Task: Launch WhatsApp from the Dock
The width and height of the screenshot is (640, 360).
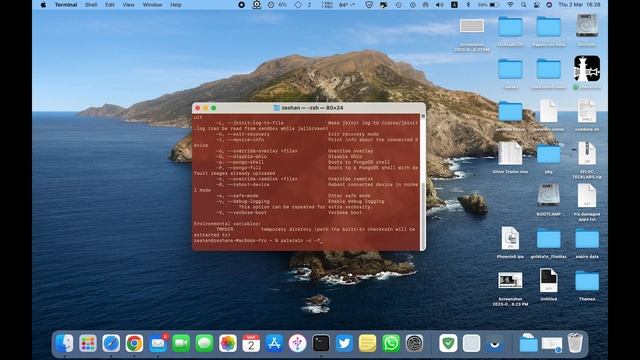Action: (391, 343)
